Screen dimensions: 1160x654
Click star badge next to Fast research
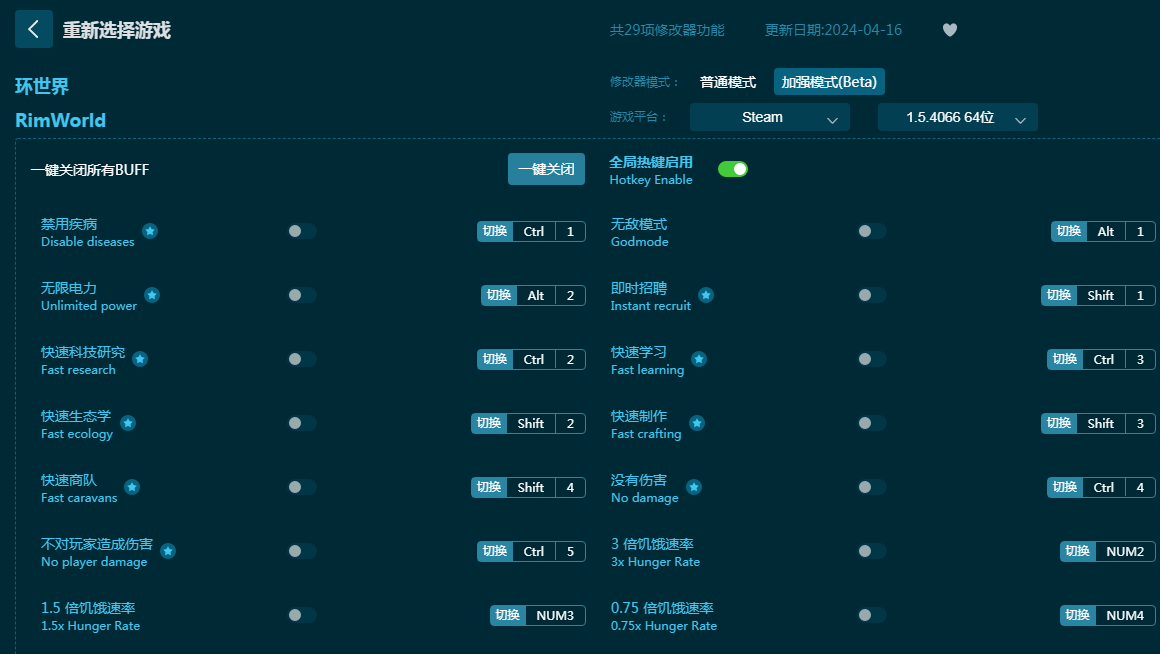click(140, 360)
